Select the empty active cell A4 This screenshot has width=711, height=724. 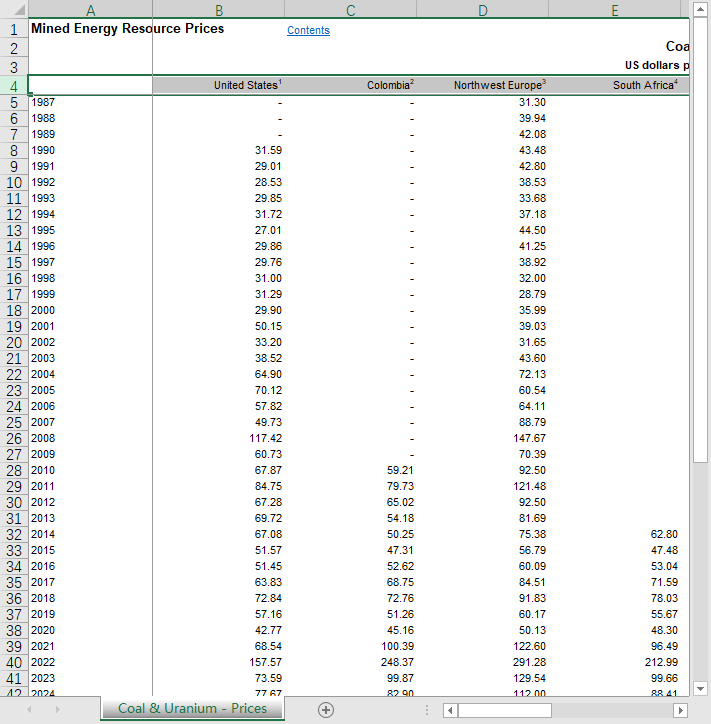click(x=90, y=85)
